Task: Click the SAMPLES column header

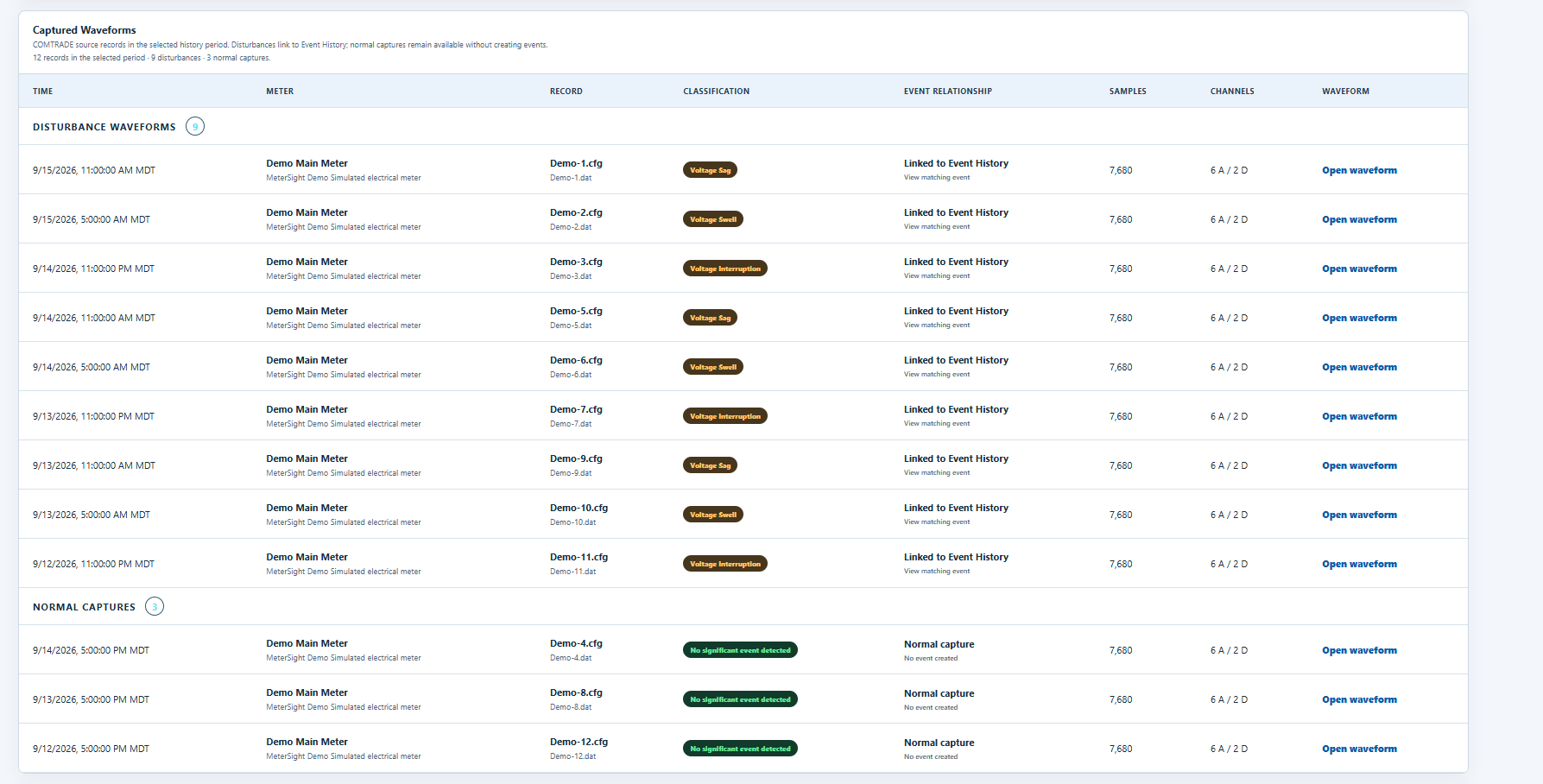Action: click(1128, 92)
